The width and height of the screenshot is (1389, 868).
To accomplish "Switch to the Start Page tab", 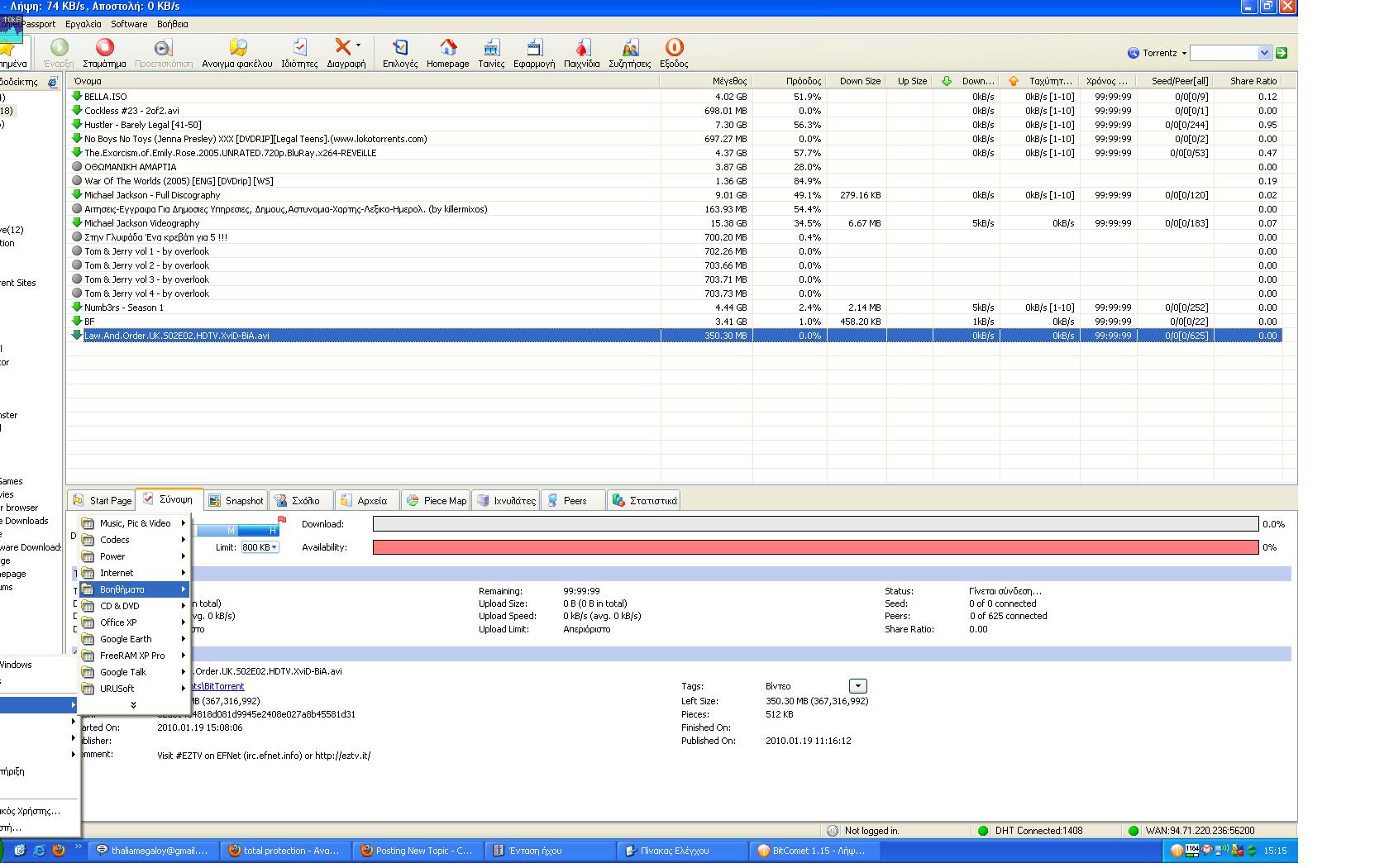I will (102, 500).
